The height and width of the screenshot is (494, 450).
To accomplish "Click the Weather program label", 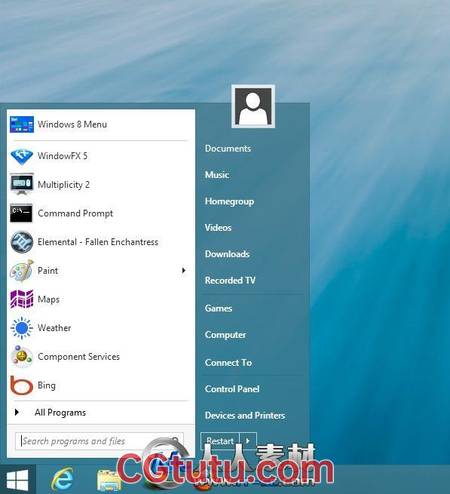I will [54, 328].
